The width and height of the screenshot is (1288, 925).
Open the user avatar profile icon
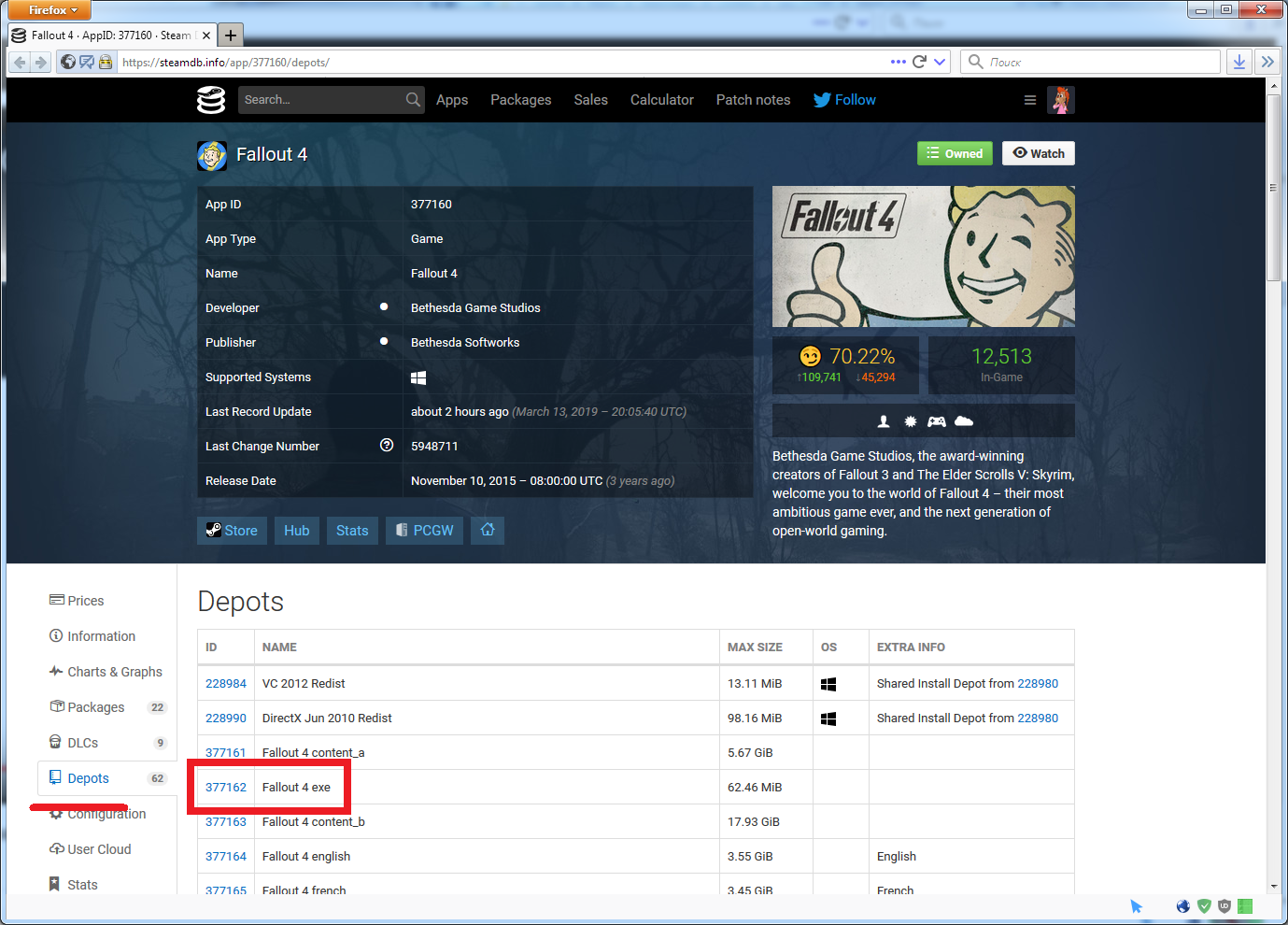point(1061,100)
